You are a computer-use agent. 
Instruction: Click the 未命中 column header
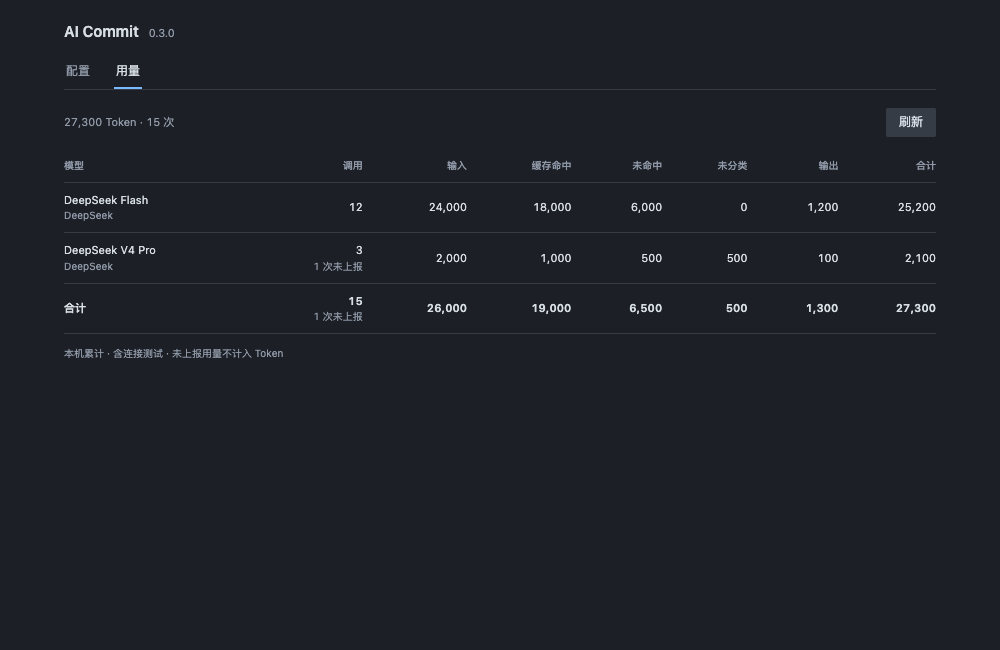(x=647, y=165)
